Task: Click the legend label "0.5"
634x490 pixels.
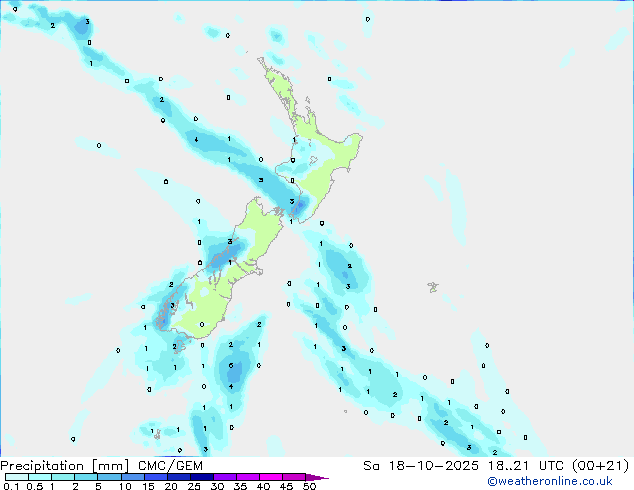Action: [35, 486]
